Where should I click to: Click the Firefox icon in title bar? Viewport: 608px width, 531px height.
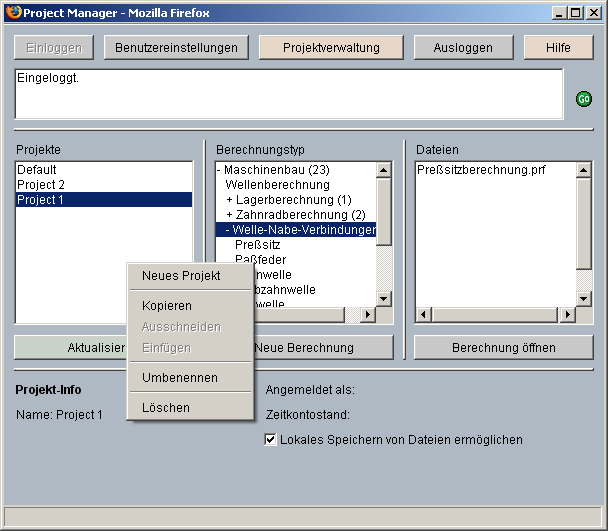coord(11,12)
